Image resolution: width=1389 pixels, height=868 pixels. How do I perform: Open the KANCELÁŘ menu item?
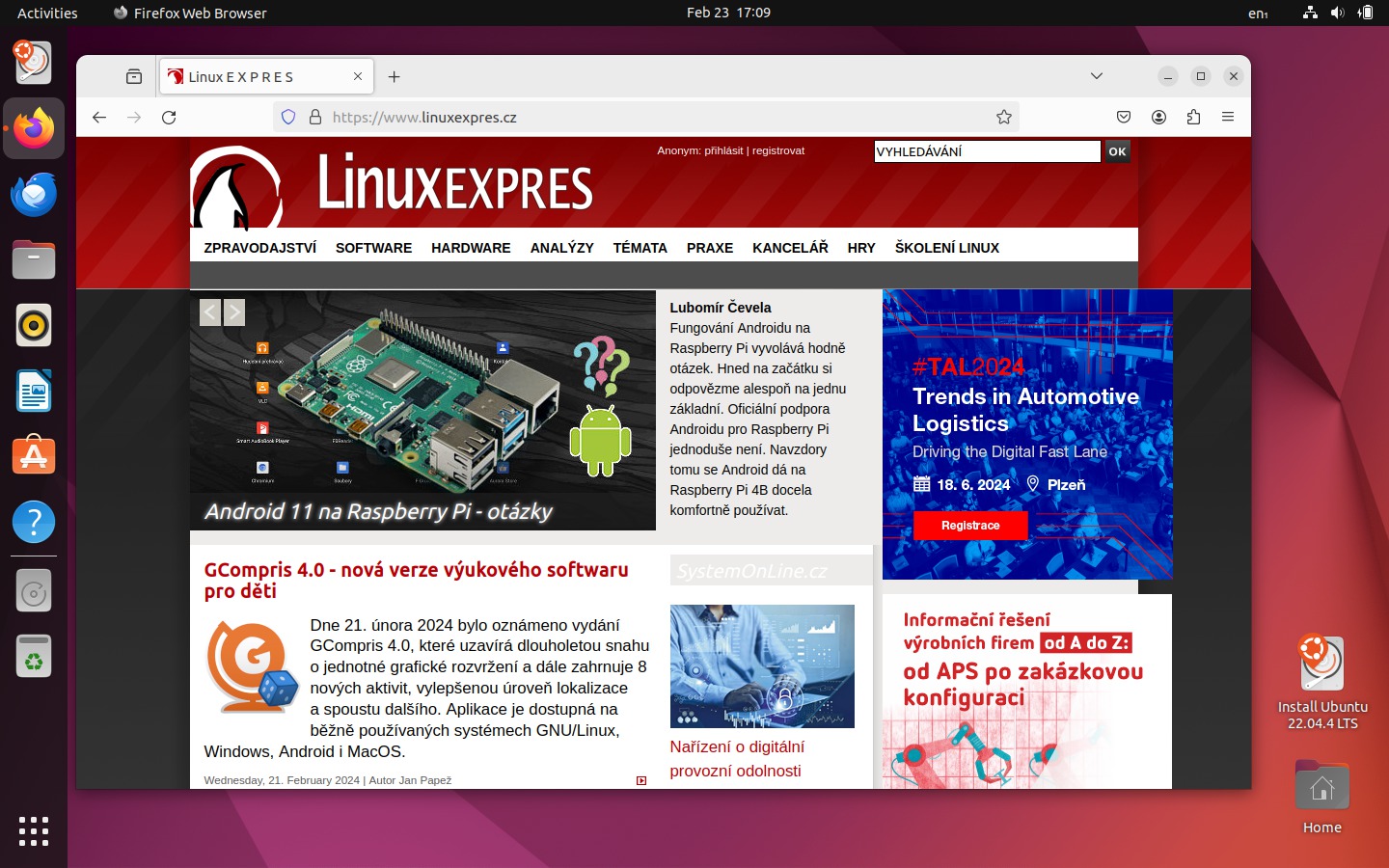coord(790,248)
